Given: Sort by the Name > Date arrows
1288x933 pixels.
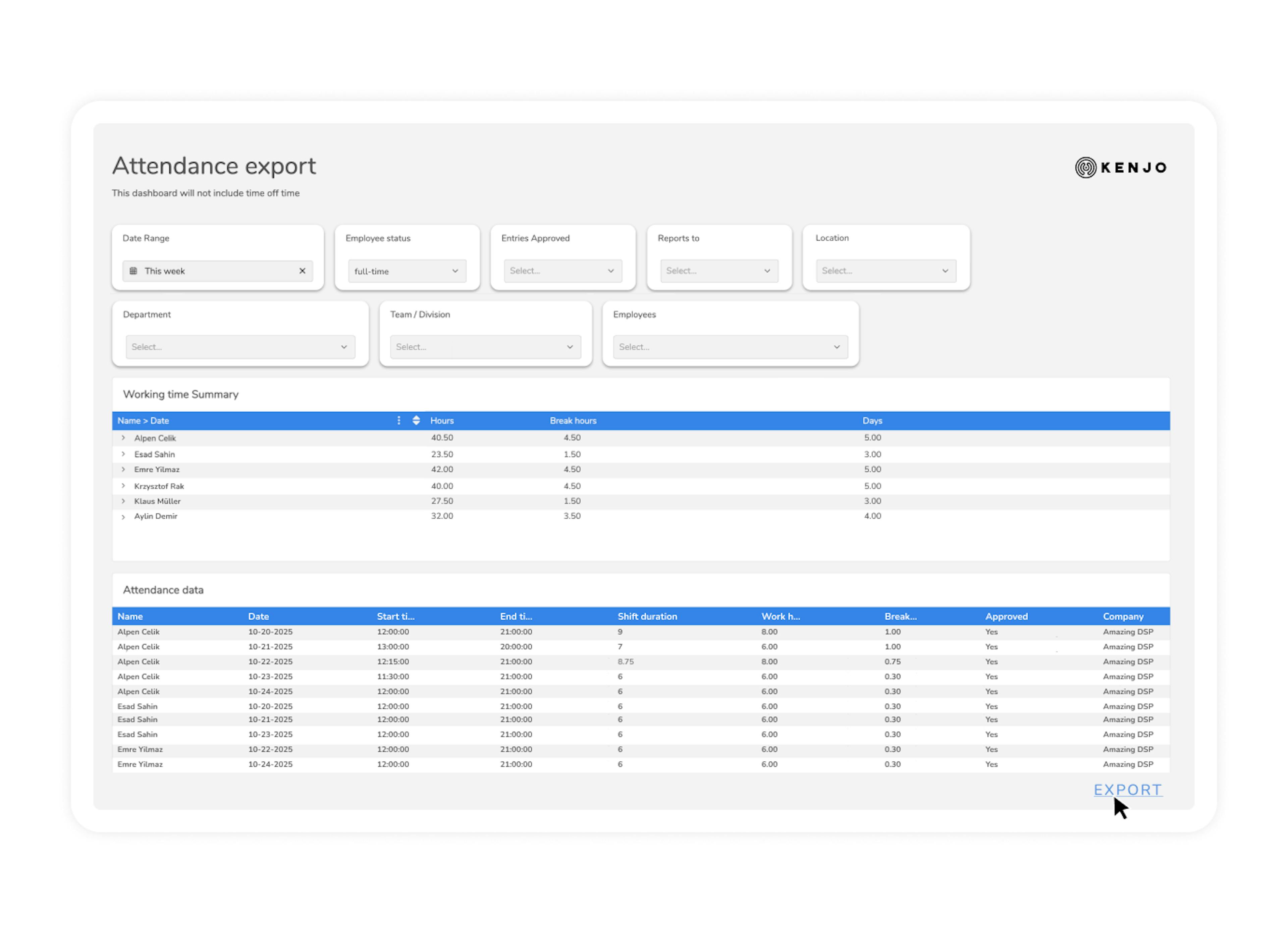Looking at the screenshot, I should [416, 420].
